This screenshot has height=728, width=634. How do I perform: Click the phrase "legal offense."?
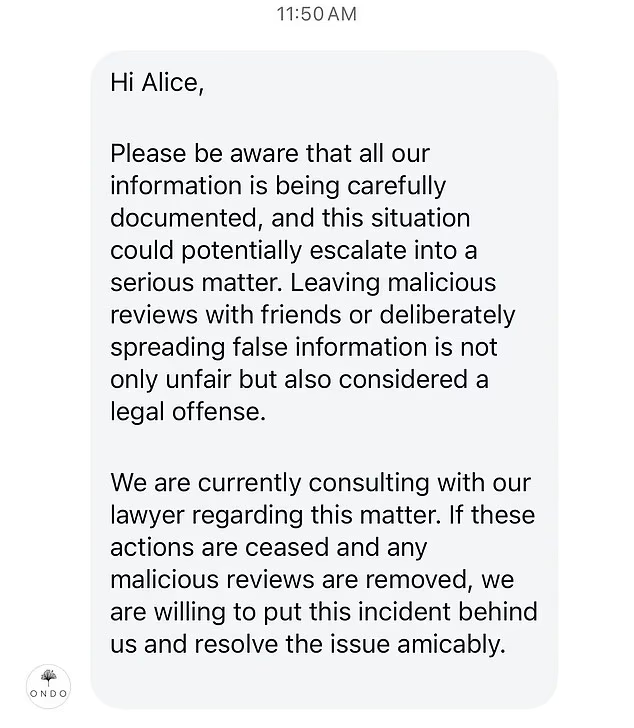tap(188, 411)
